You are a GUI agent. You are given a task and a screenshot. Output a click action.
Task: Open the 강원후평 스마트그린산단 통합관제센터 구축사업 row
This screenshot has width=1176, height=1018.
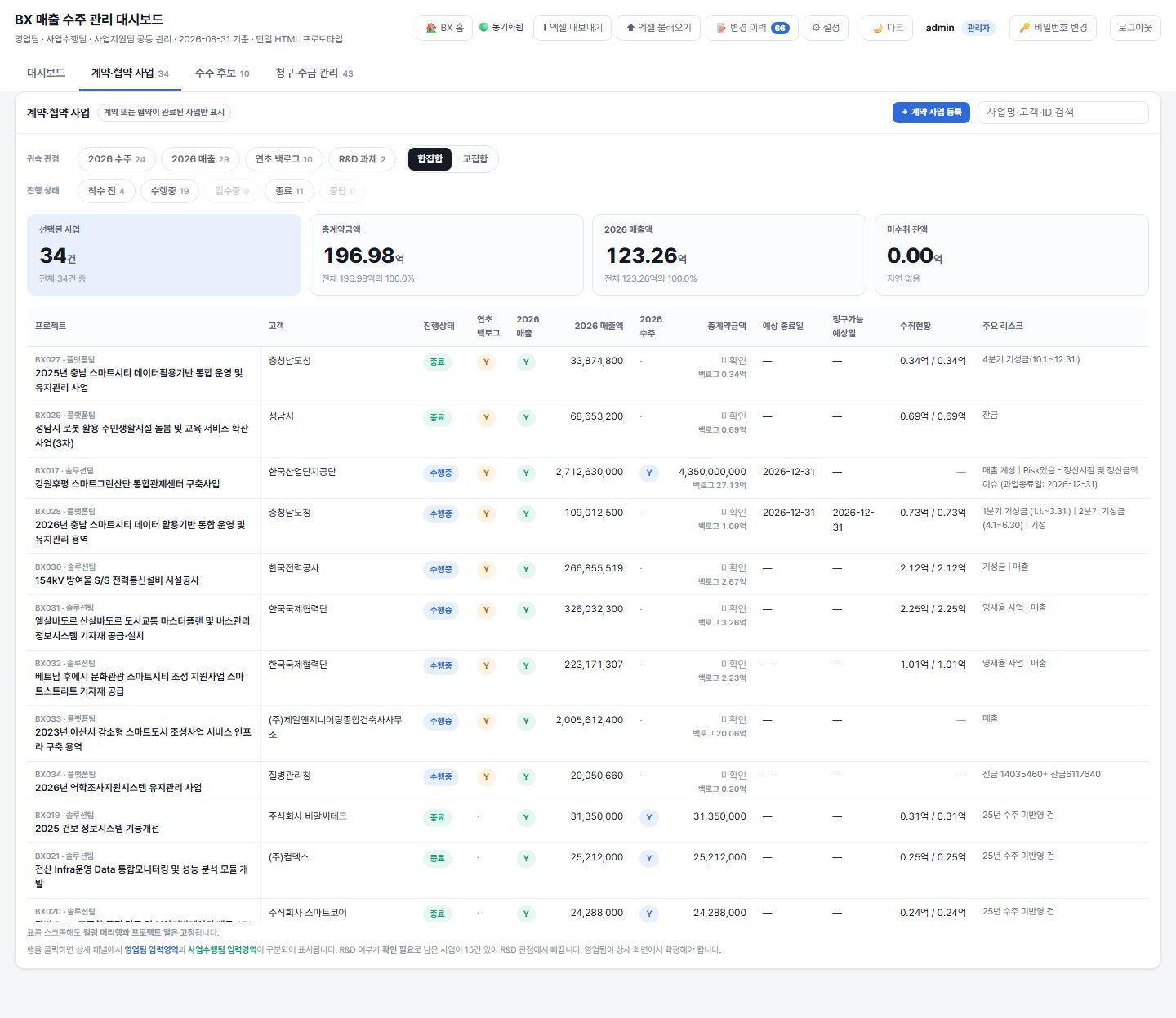coord(588,478)
